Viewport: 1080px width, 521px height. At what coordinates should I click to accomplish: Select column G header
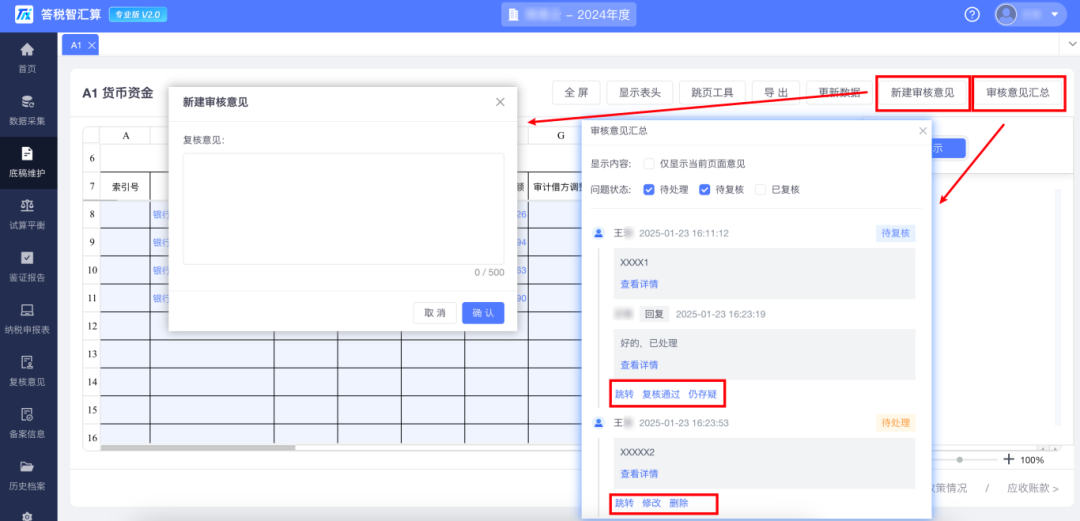[561, 136]
